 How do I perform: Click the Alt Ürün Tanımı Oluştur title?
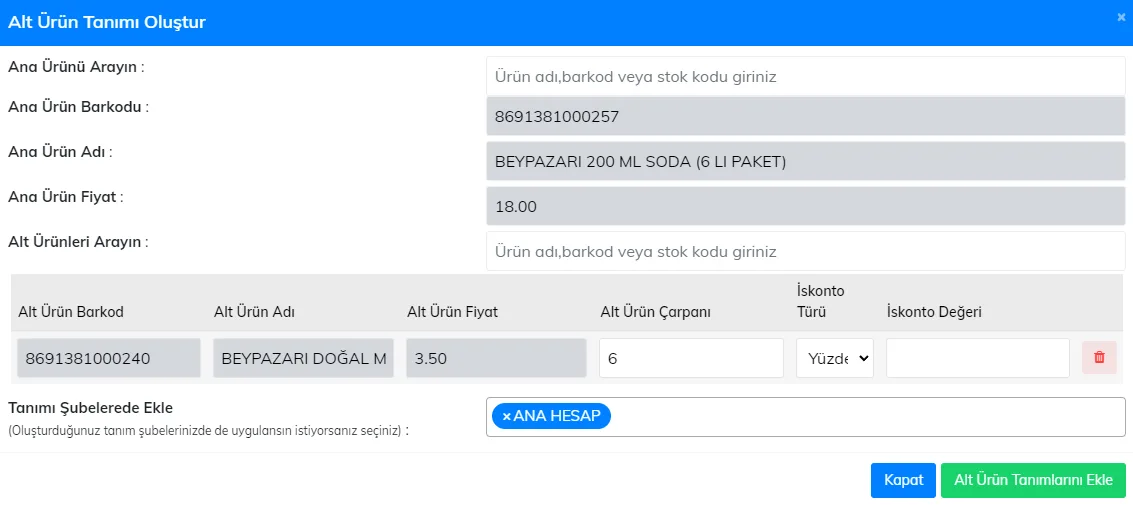pos(107,22)
